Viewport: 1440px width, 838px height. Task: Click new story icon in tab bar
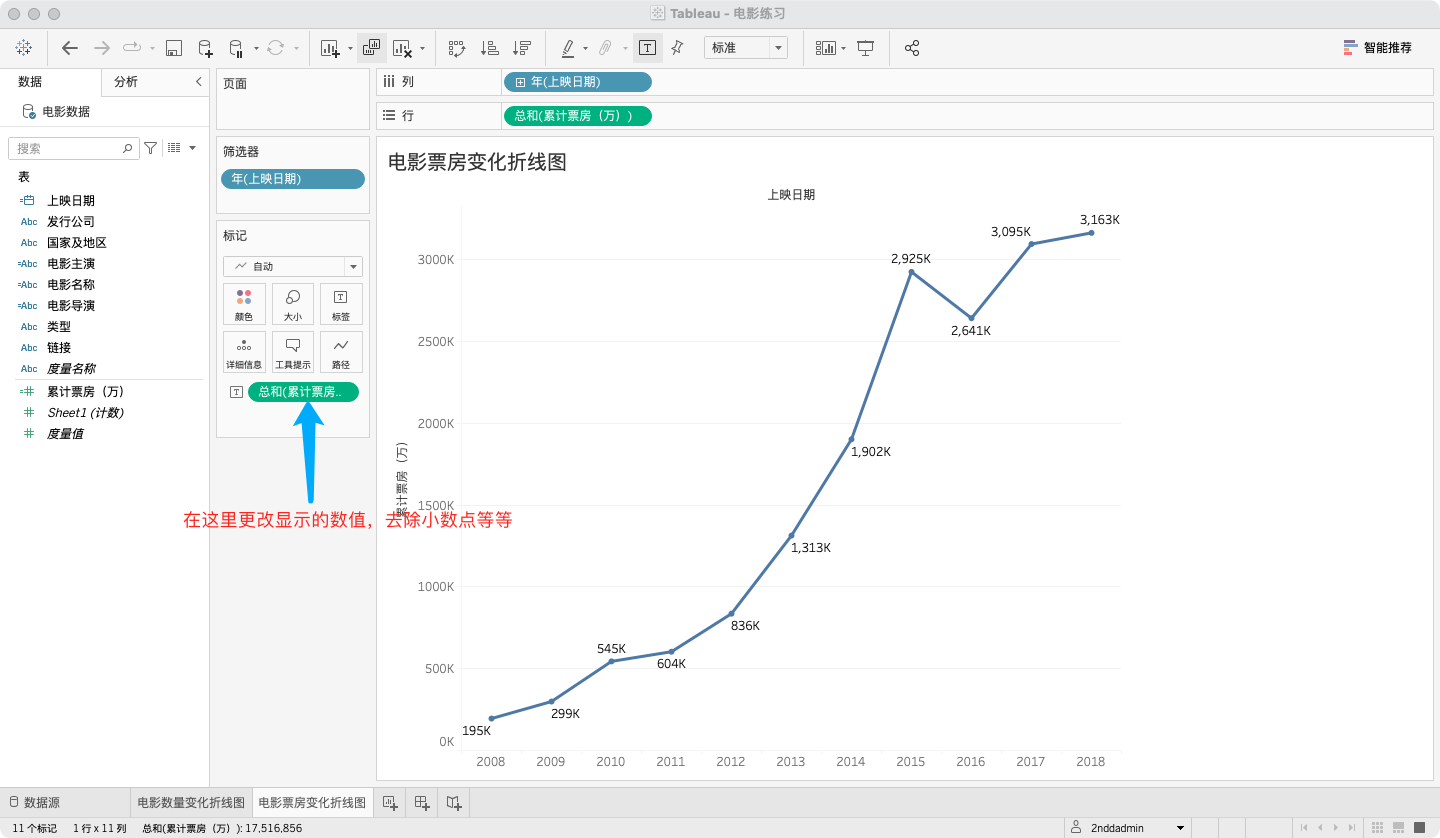(x=454, y=802)
